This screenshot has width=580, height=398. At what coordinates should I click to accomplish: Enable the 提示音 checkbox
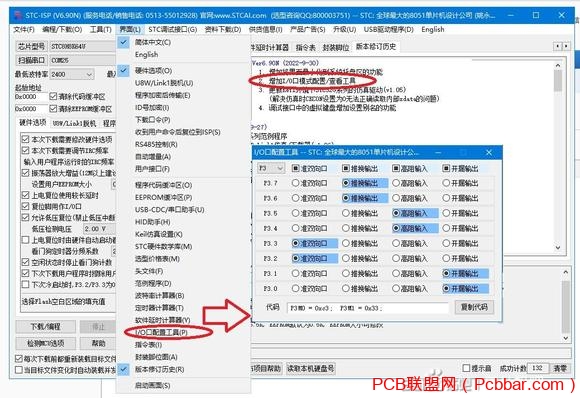(466, 368)
